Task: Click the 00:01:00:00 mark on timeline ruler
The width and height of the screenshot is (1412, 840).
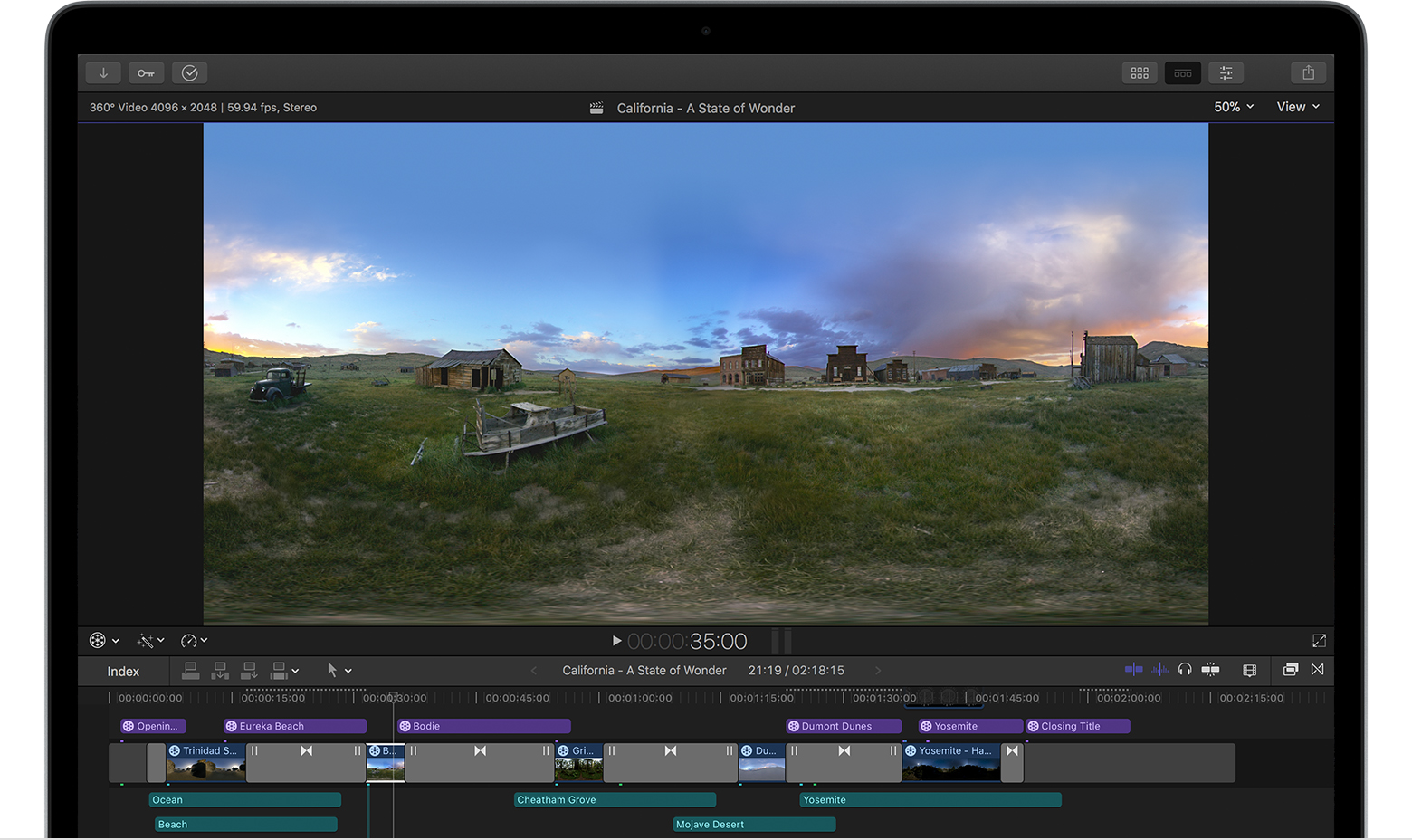Action: point(639,698)
